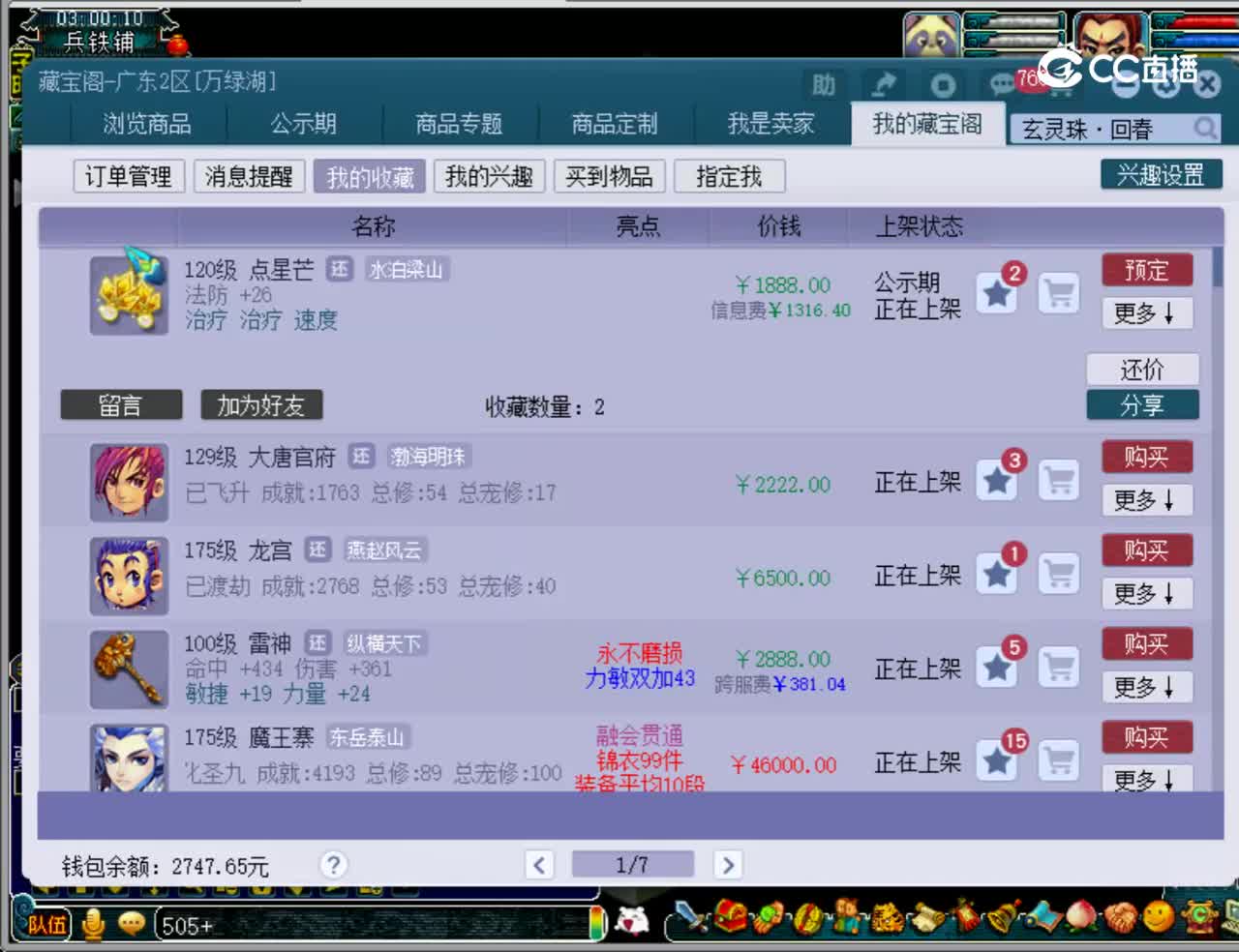Open the red treasure chest icon in bottom bar
Image resolution: width=1239 pixels, height=952 pixels.
(x=731, y=916)
